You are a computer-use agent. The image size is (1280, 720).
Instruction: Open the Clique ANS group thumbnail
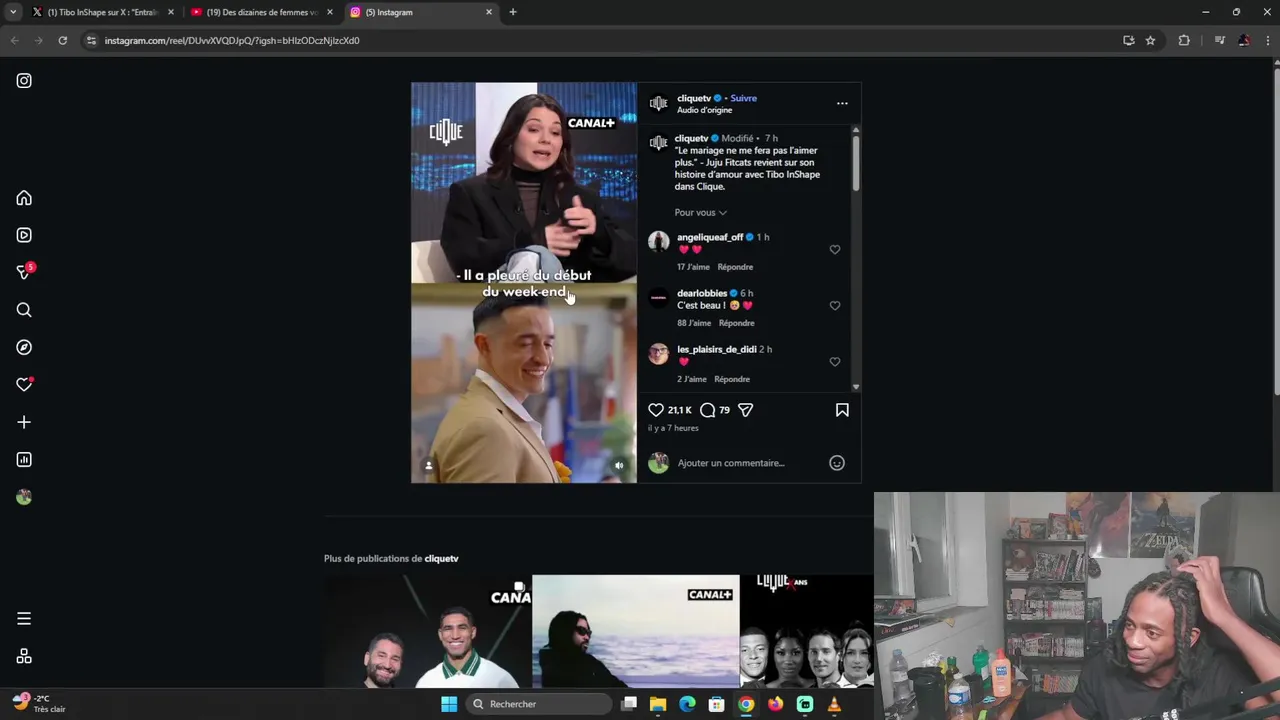click(806, 631)
